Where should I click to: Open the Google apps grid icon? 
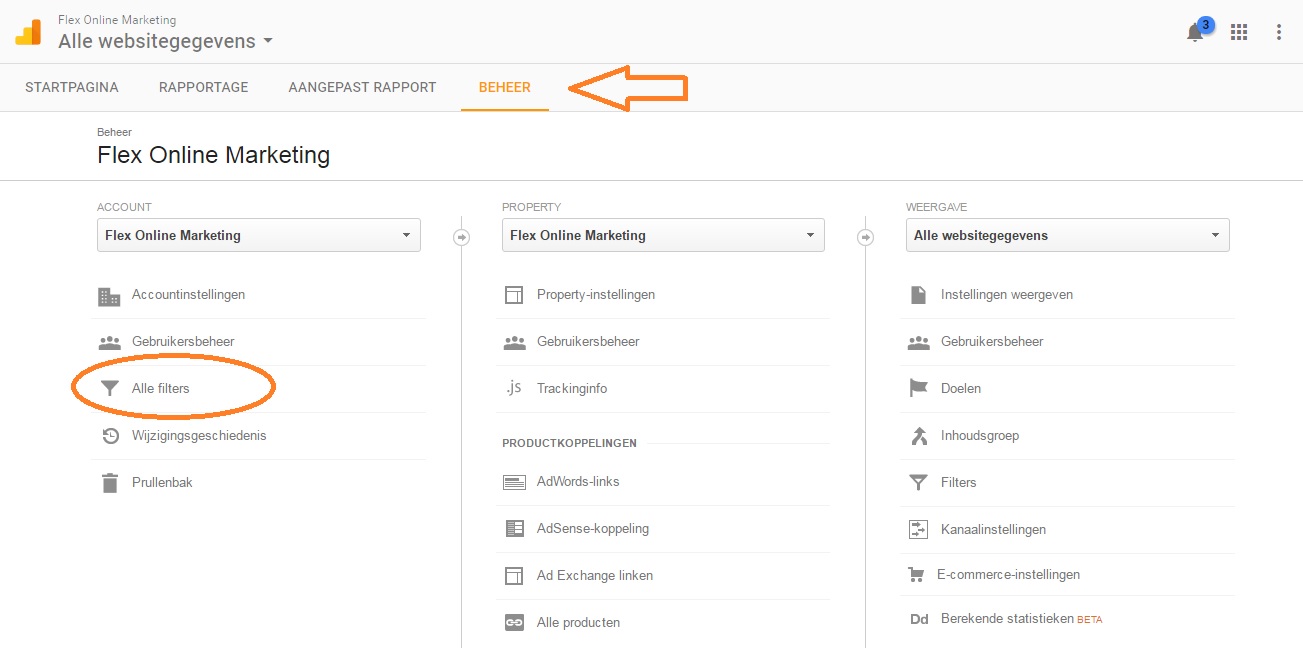pyautogui.click(x=1239, y=32)
